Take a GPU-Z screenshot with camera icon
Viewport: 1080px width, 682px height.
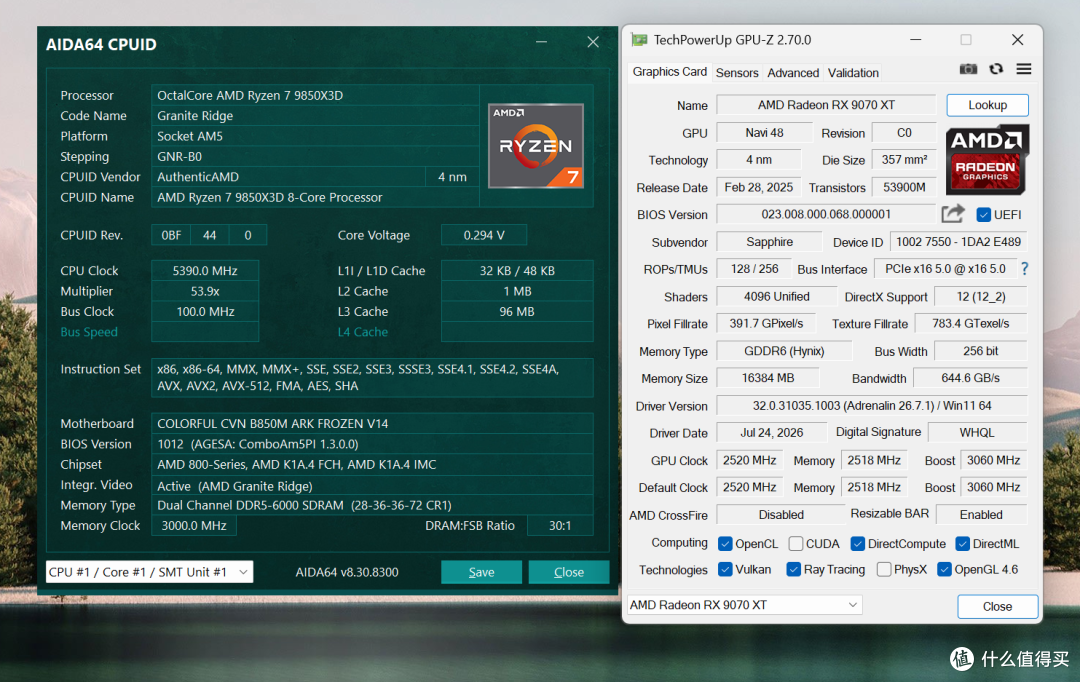tap(968, 69)
